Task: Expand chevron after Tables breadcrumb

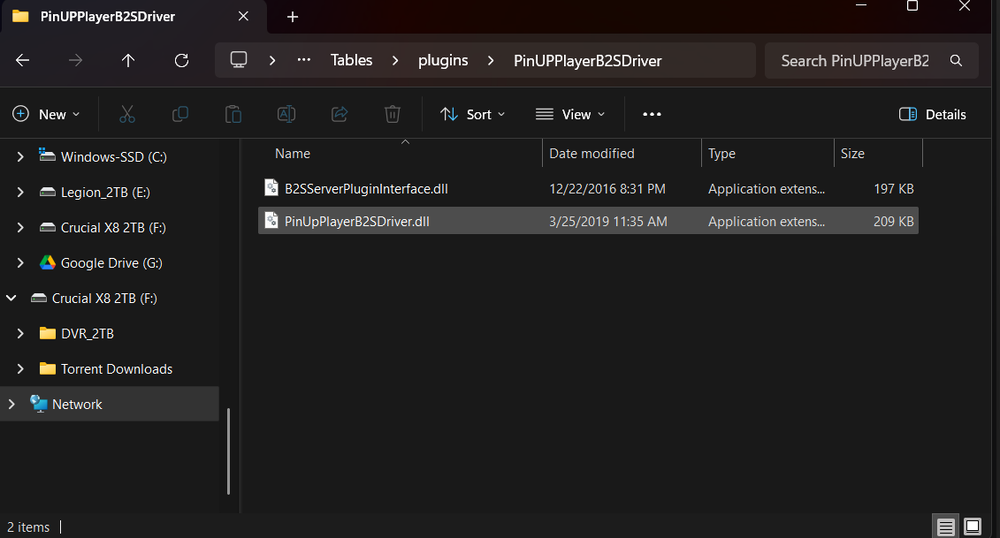Action: (395, 61)
